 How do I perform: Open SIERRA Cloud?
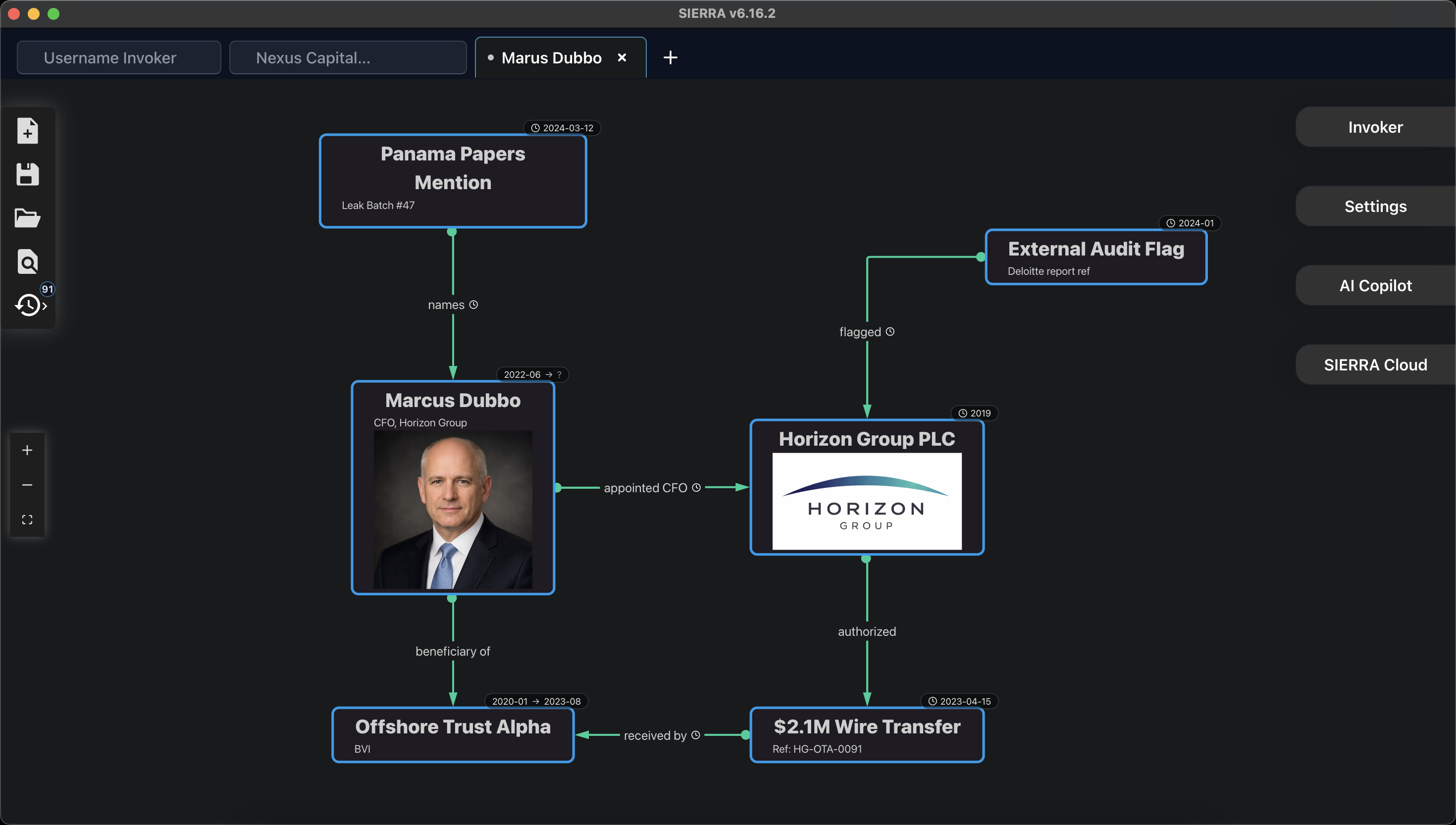(1375, 364)
